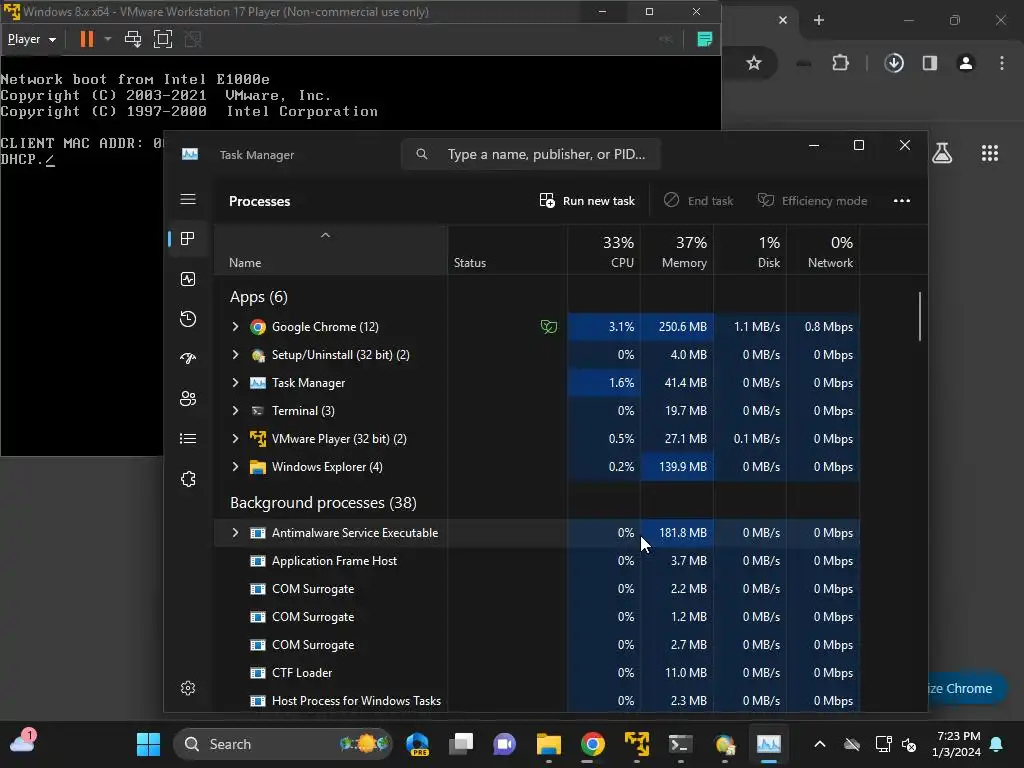Sort processes by Network column

(824, 251)
